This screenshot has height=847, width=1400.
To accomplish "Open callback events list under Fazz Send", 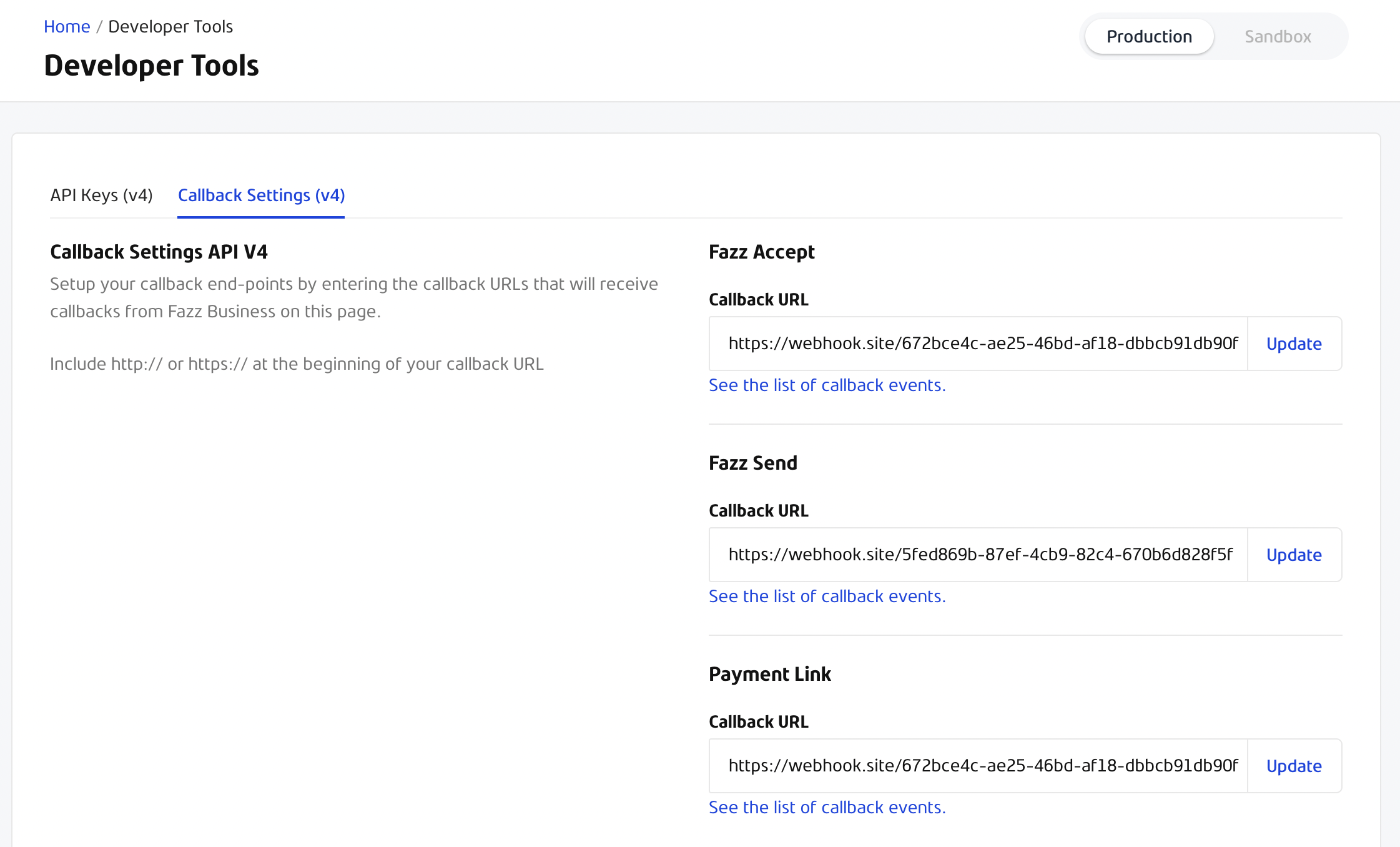I will 827,596.
